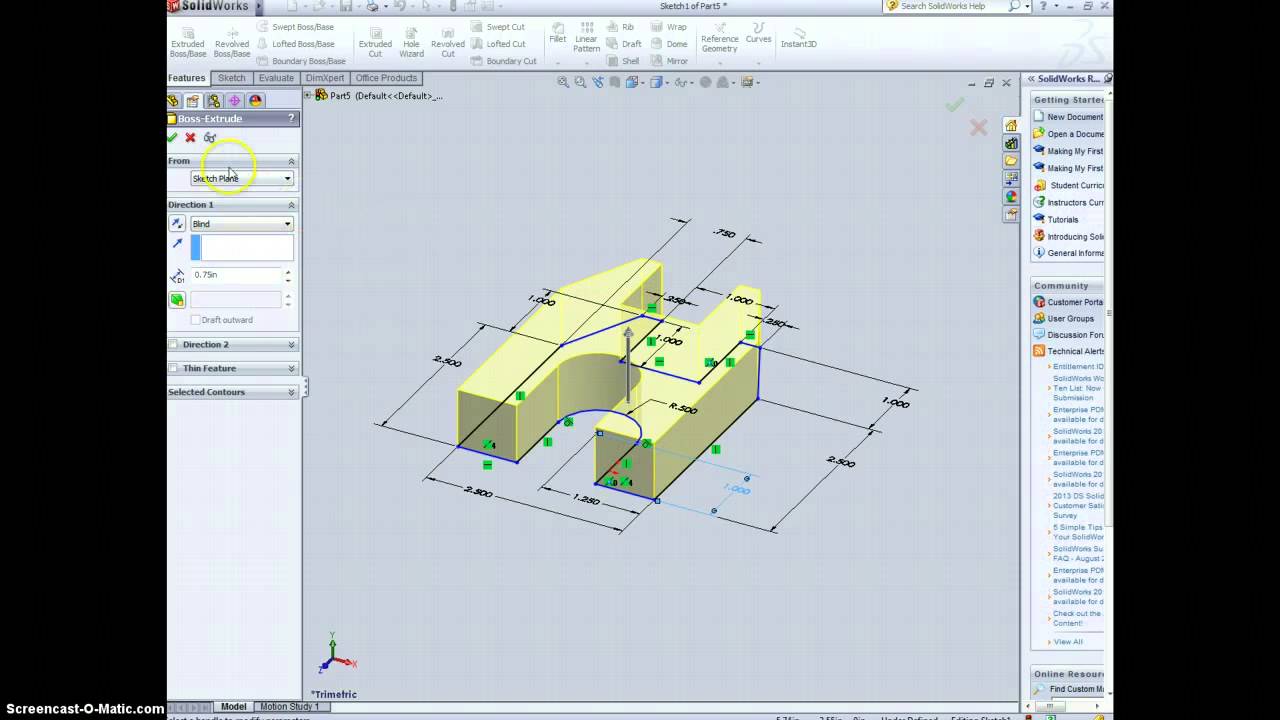Viewport: 1280px width, 720px height.
Task: Open the Curves tool
Action: pos(759,35)
